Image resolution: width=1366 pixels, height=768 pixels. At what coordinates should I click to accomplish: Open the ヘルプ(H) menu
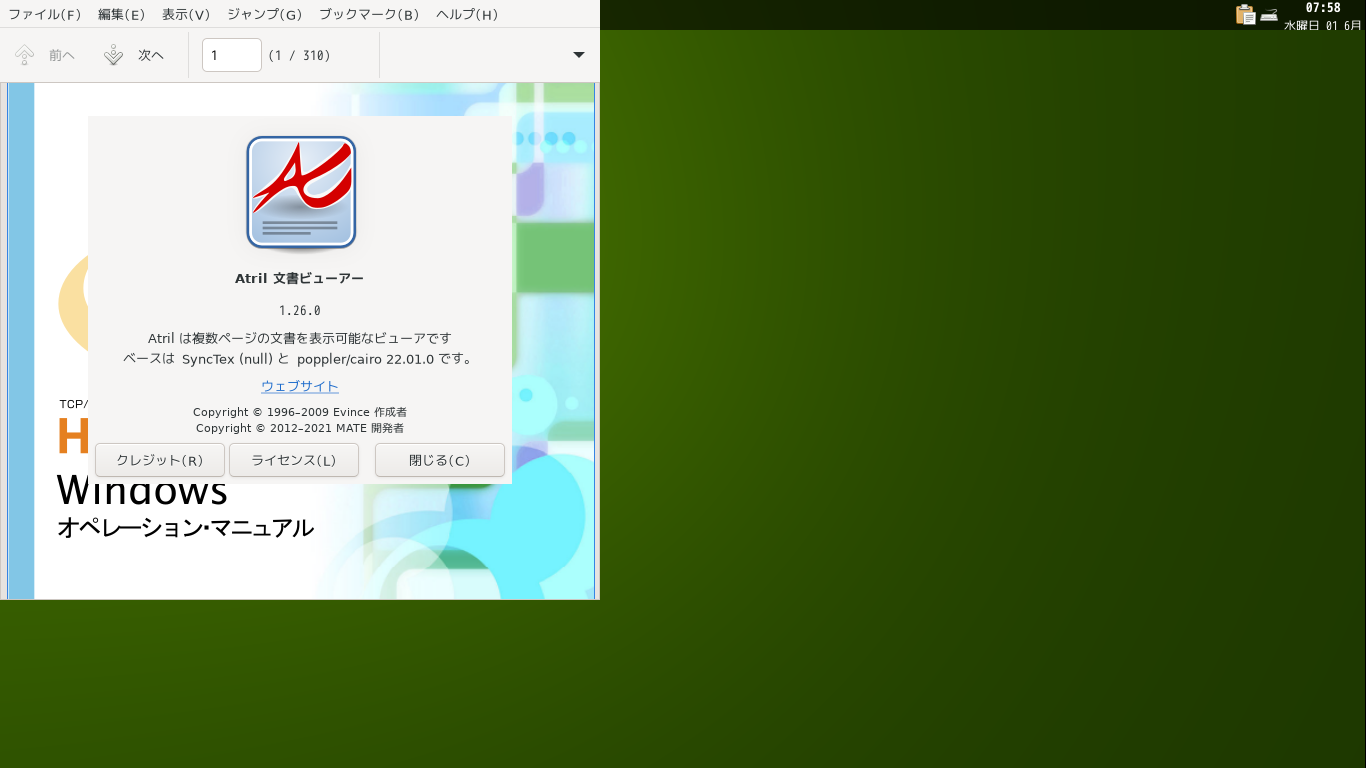coord(467,15)
